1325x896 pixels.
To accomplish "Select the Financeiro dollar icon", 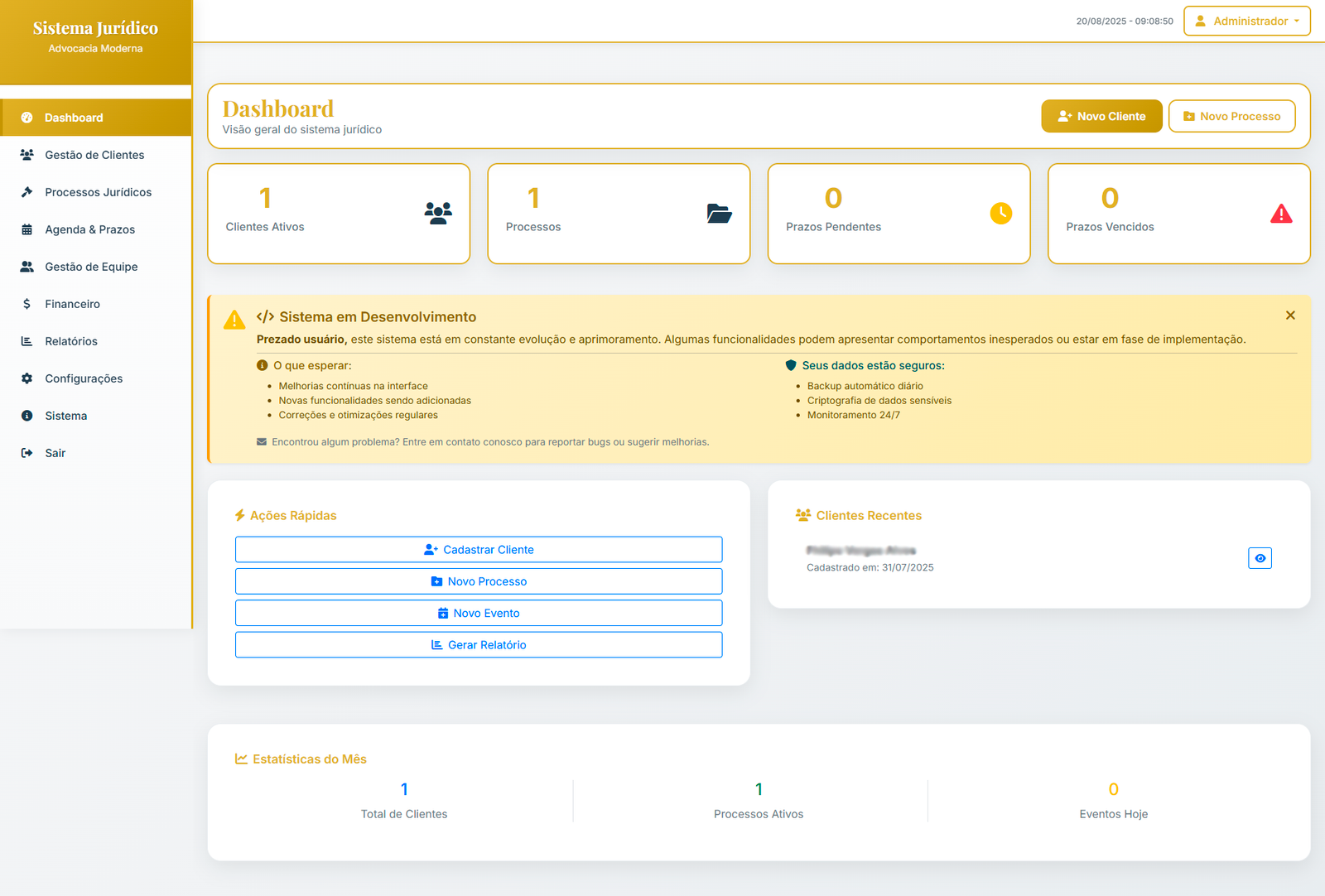I will click(x=26, y=304).
